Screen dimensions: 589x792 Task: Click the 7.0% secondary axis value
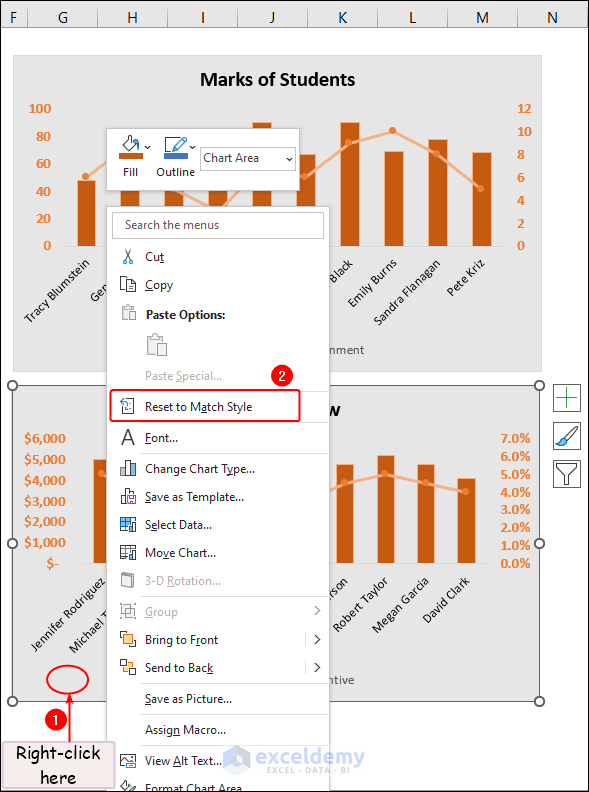pyautogui.click(x=515, y=438)
